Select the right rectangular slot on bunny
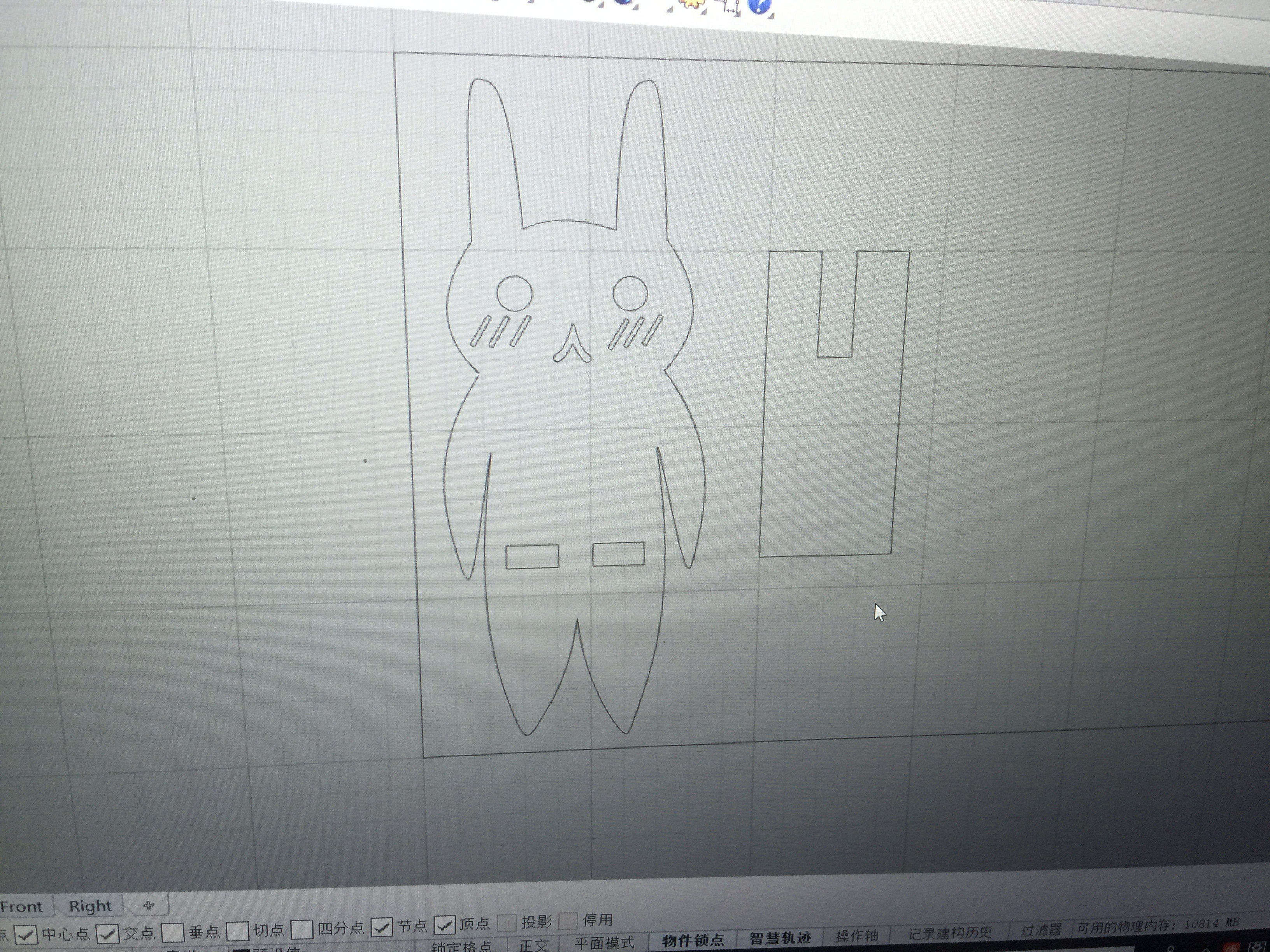This screenshot has width=1270, height=952. [618, 554]
